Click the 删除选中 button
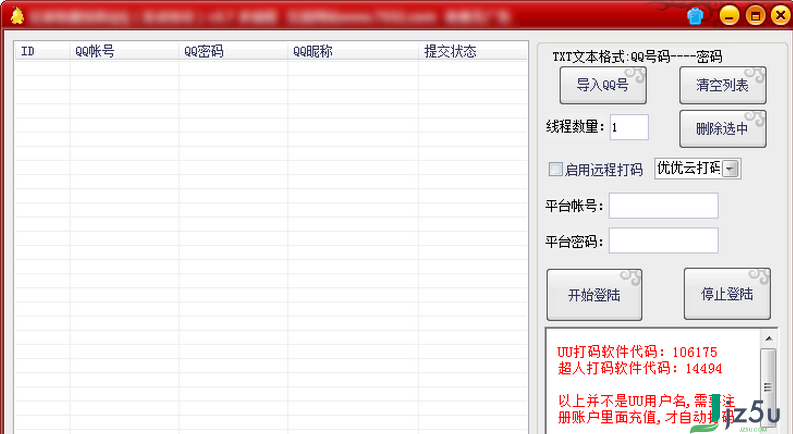Viewport: 793px width, 434px height. 723,128
